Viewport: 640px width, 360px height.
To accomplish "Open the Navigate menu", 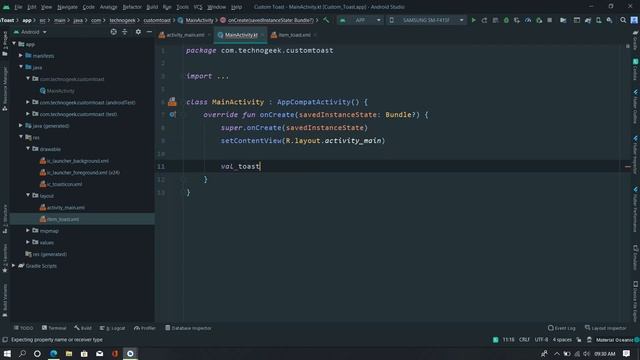I will [x=67, y=7].
